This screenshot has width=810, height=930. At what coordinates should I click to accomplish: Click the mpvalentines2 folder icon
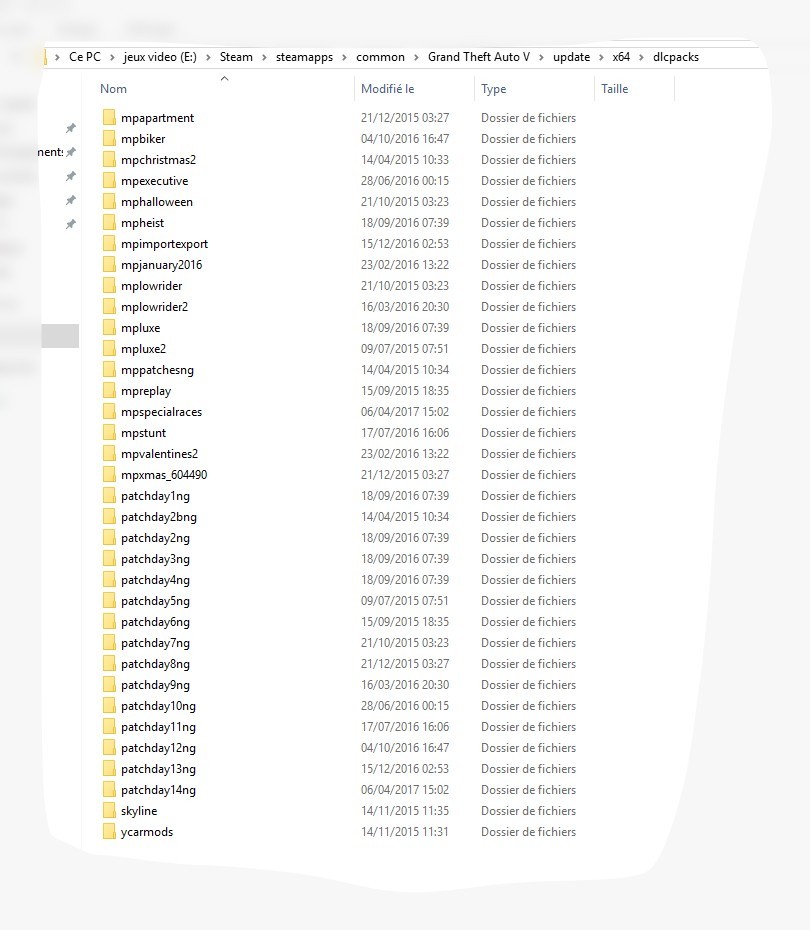pyautogui.click(x=109, y=453)
